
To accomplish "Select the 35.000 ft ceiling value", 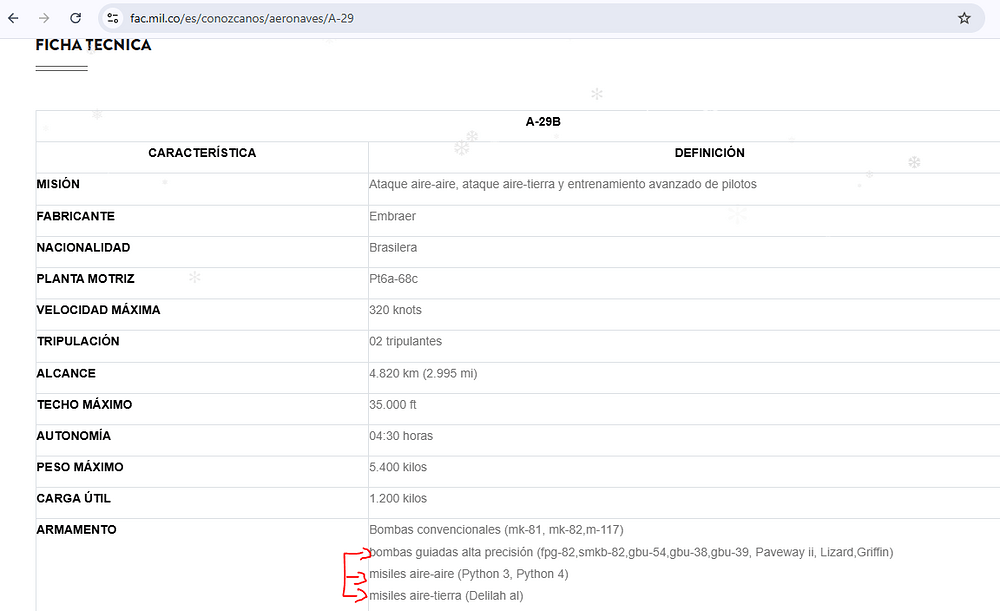I will point(392,405).
